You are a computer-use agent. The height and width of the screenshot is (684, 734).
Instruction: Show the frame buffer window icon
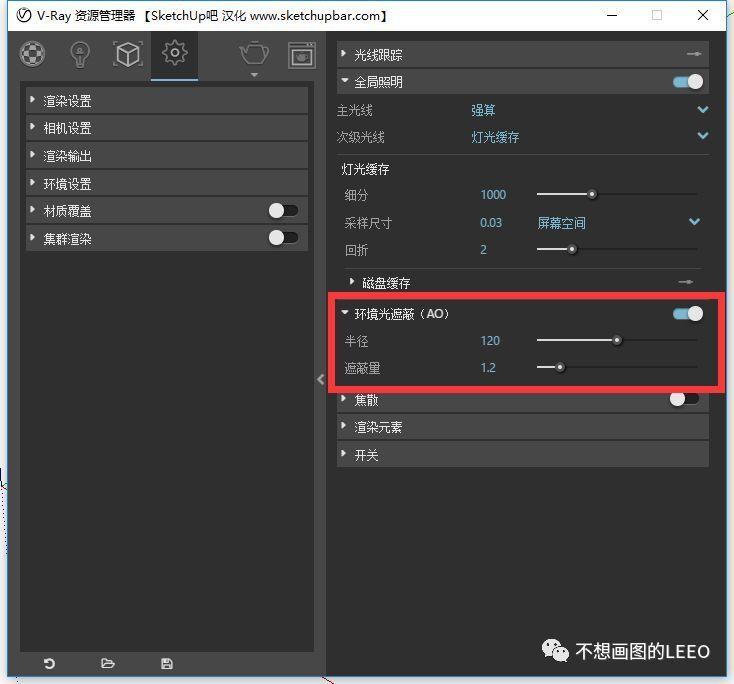point(301,55)
